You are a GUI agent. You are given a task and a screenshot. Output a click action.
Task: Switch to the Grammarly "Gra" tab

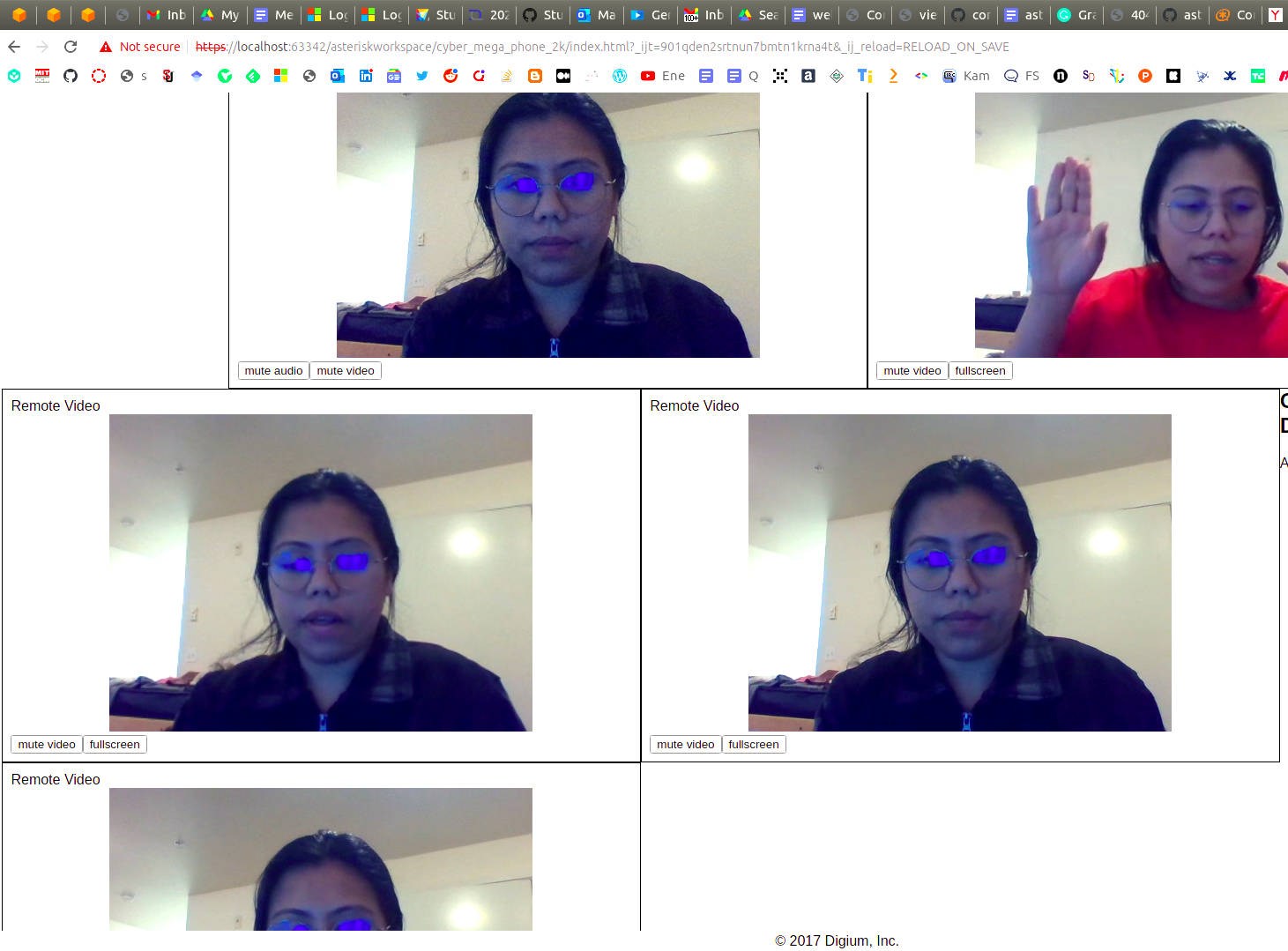tap(1077, 15)
